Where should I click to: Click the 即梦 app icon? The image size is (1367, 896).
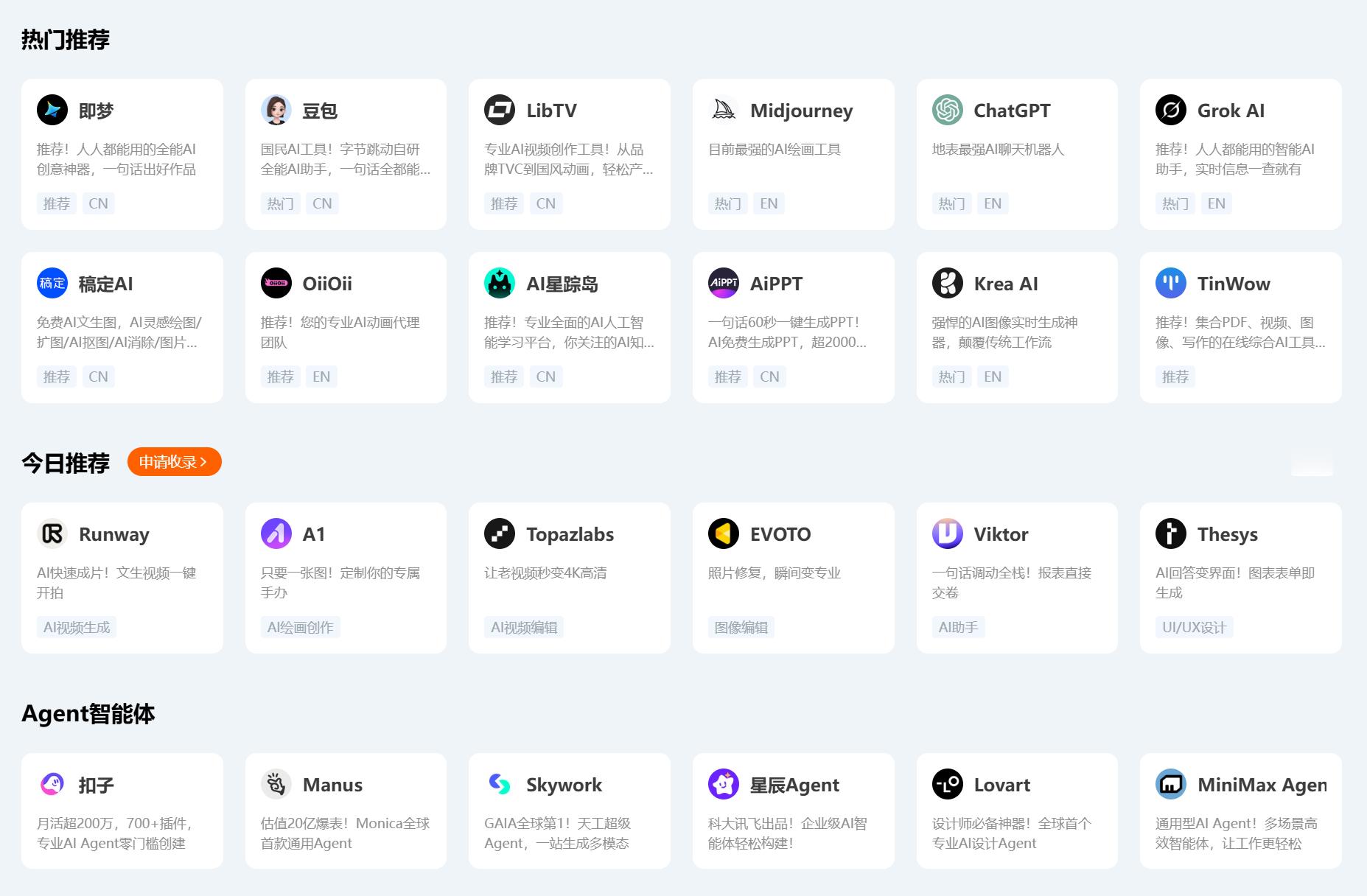[x=52, y=110]
